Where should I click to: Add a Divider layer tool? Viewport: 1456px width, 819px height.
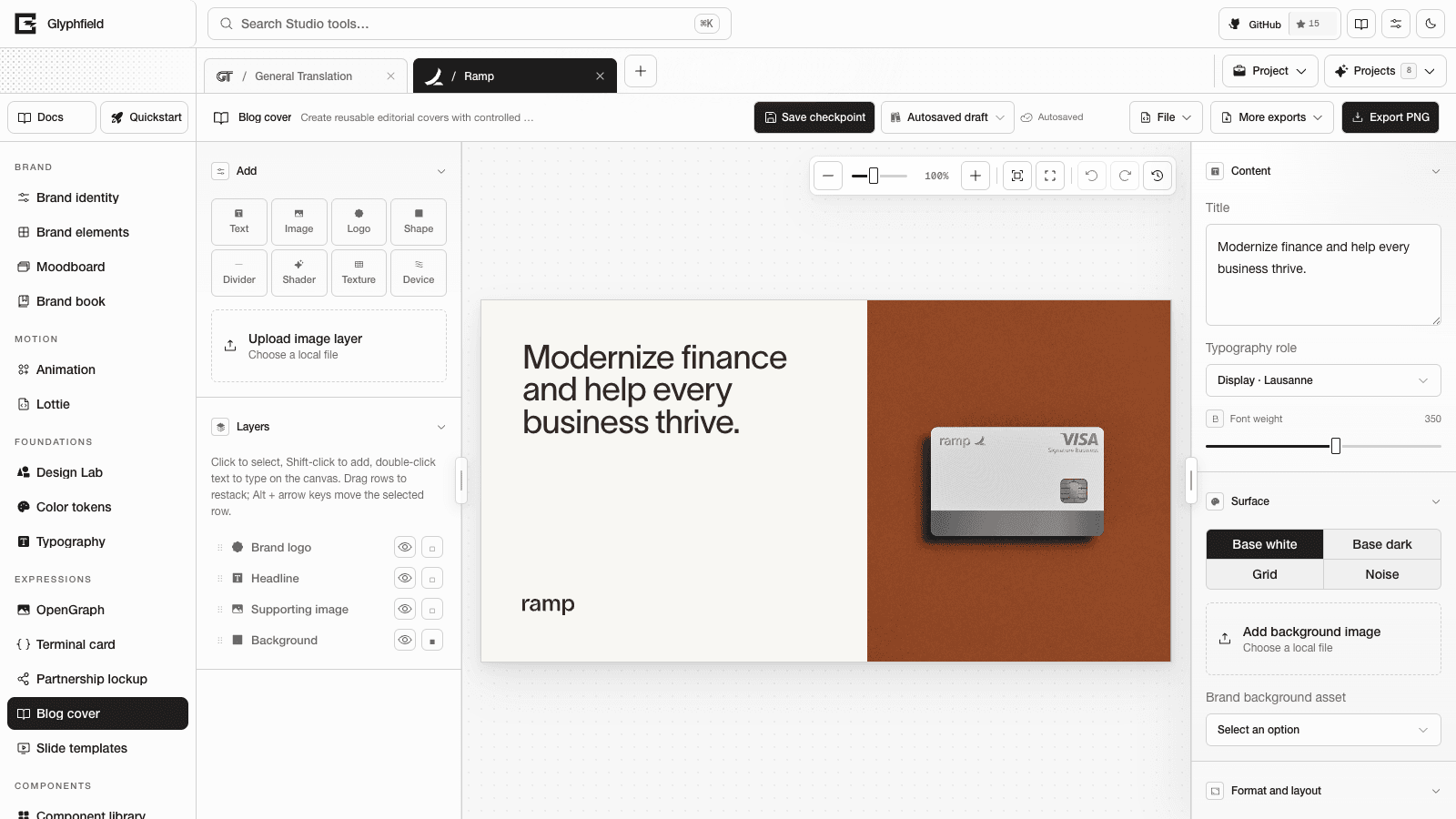239,273
